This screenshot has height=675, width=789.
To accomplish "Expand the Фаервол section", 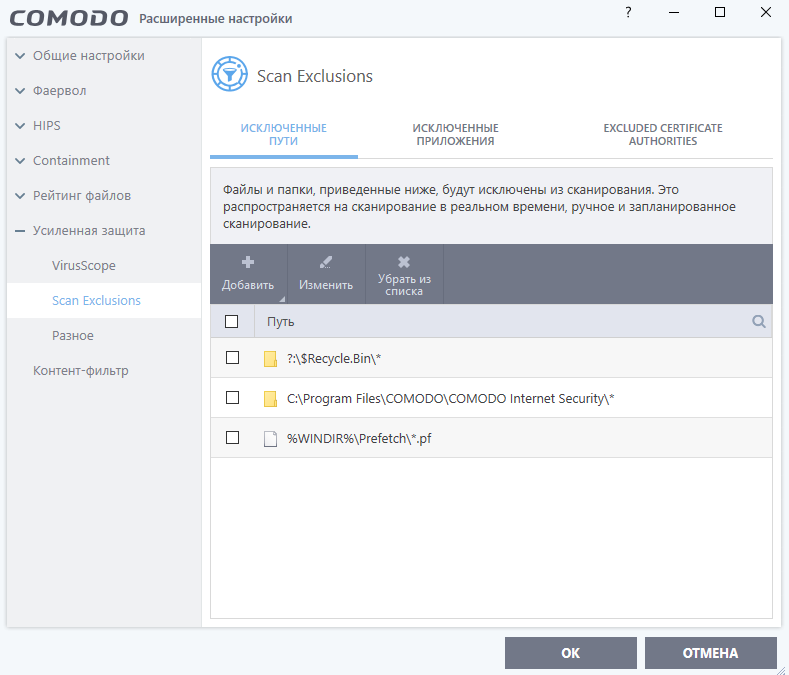I will point(20,91).
